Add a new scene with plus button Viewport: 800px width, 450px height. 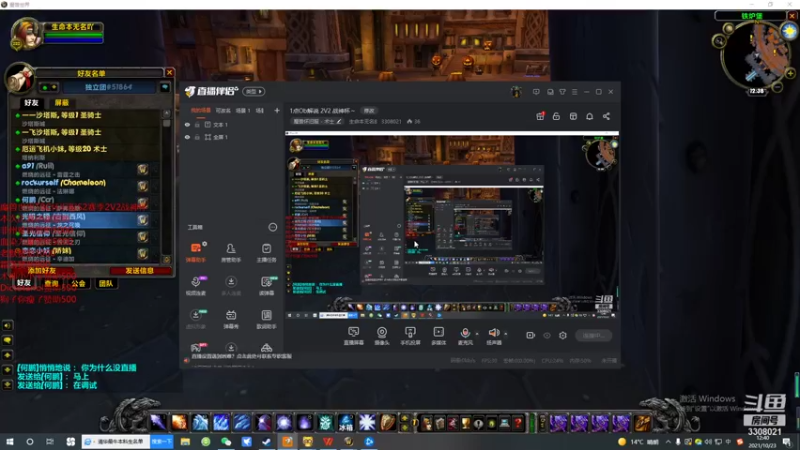pyautogui.click(x=277, y=110)
